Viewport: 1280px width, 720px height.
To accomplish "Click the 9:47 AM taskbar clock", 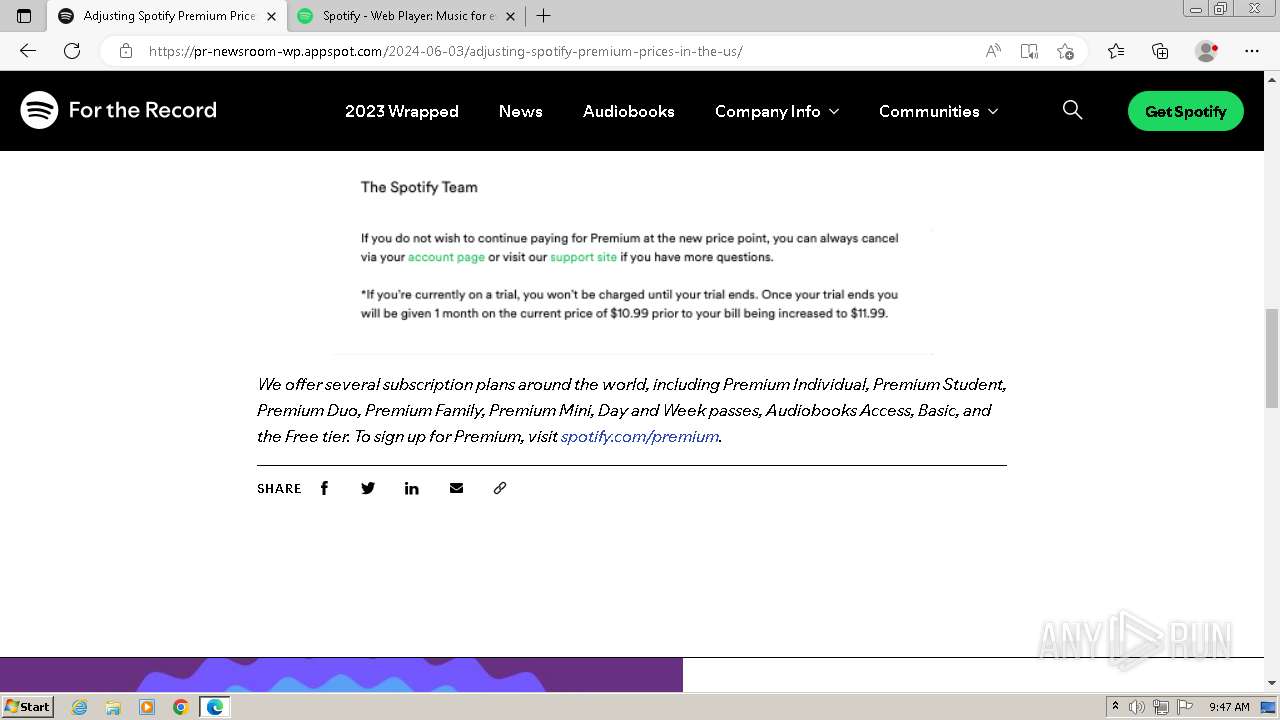I will [x=1229, y=707].
